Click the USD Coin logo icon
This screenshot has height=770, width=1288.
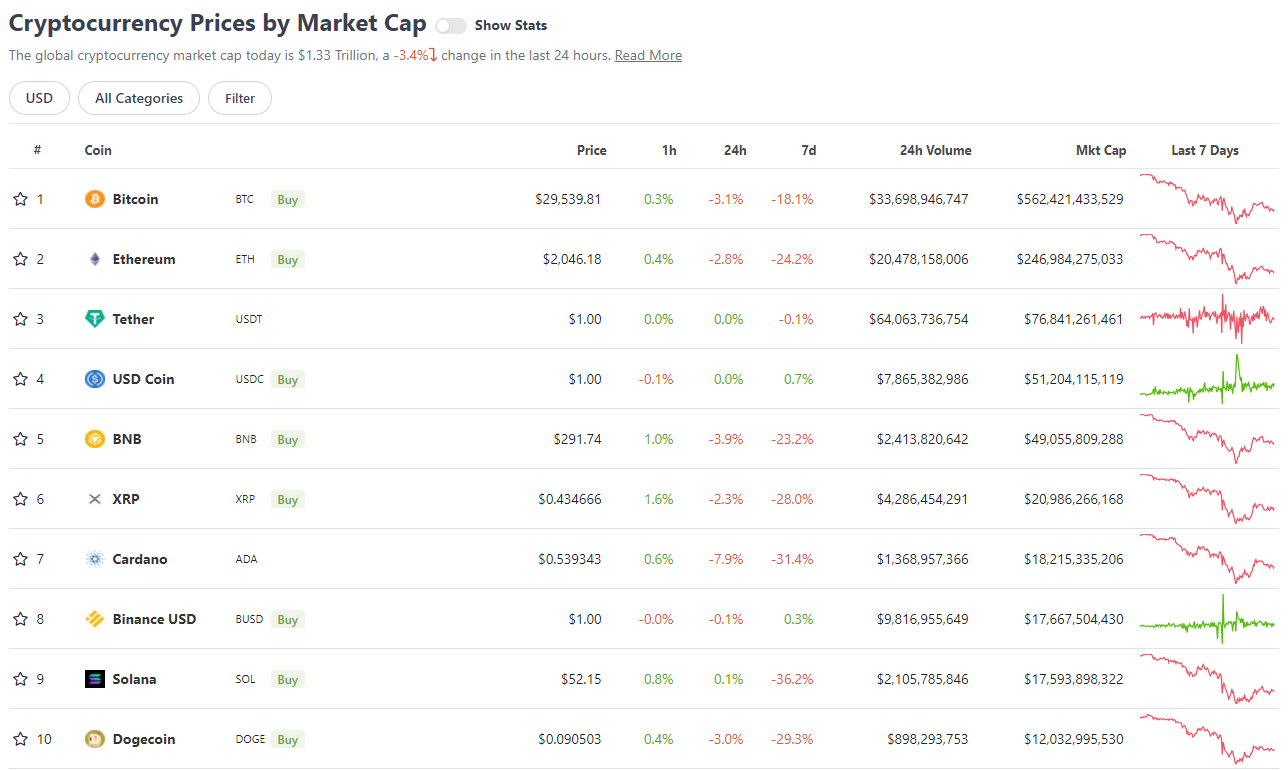[95, 379]
